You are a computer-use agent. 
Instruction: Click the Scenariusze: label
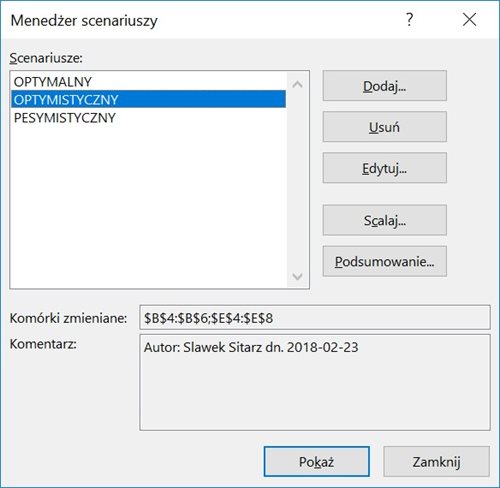[46, 58]
